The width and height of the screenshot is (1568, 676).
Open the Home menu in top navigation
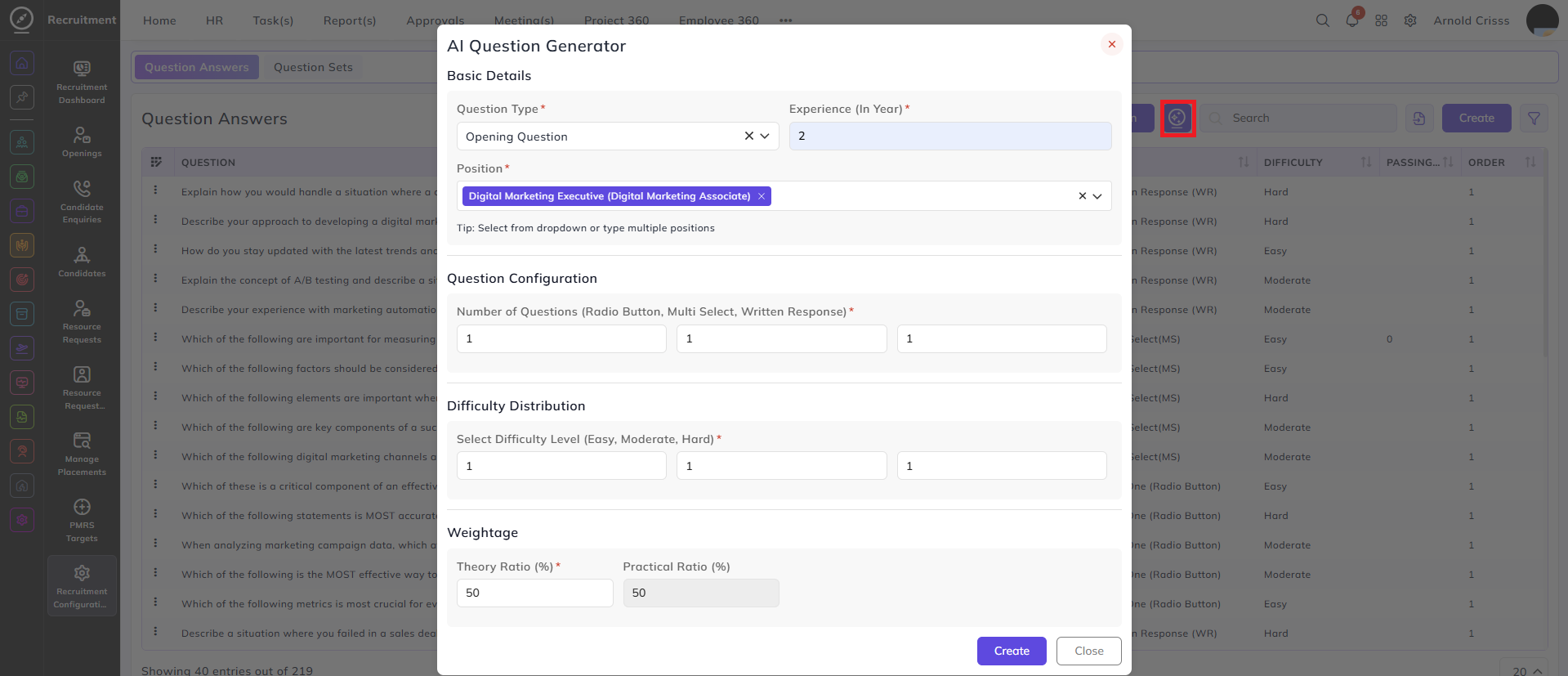click(x=159, y=20)
